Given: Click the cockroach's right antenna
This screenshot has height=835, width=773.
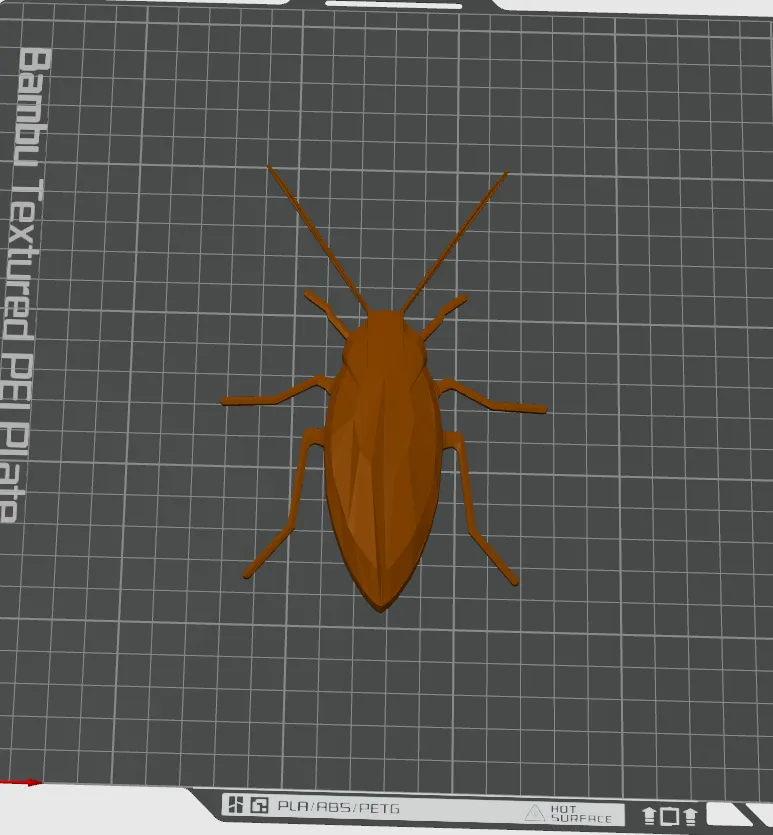Looking at the screenshot, I should coord(455,240).
